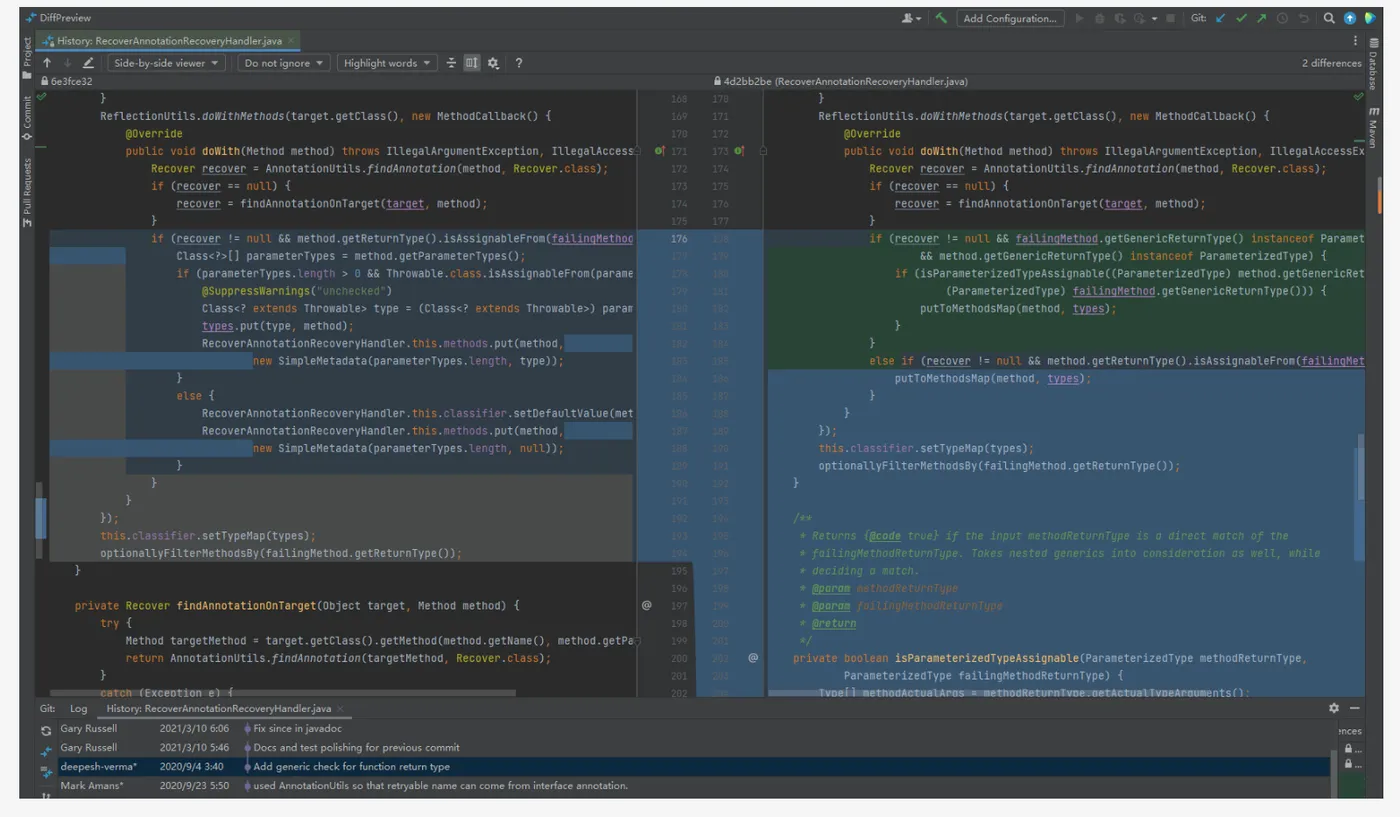Click '2 differences' counter text

pyautogui.click(x=1331, y=63)
